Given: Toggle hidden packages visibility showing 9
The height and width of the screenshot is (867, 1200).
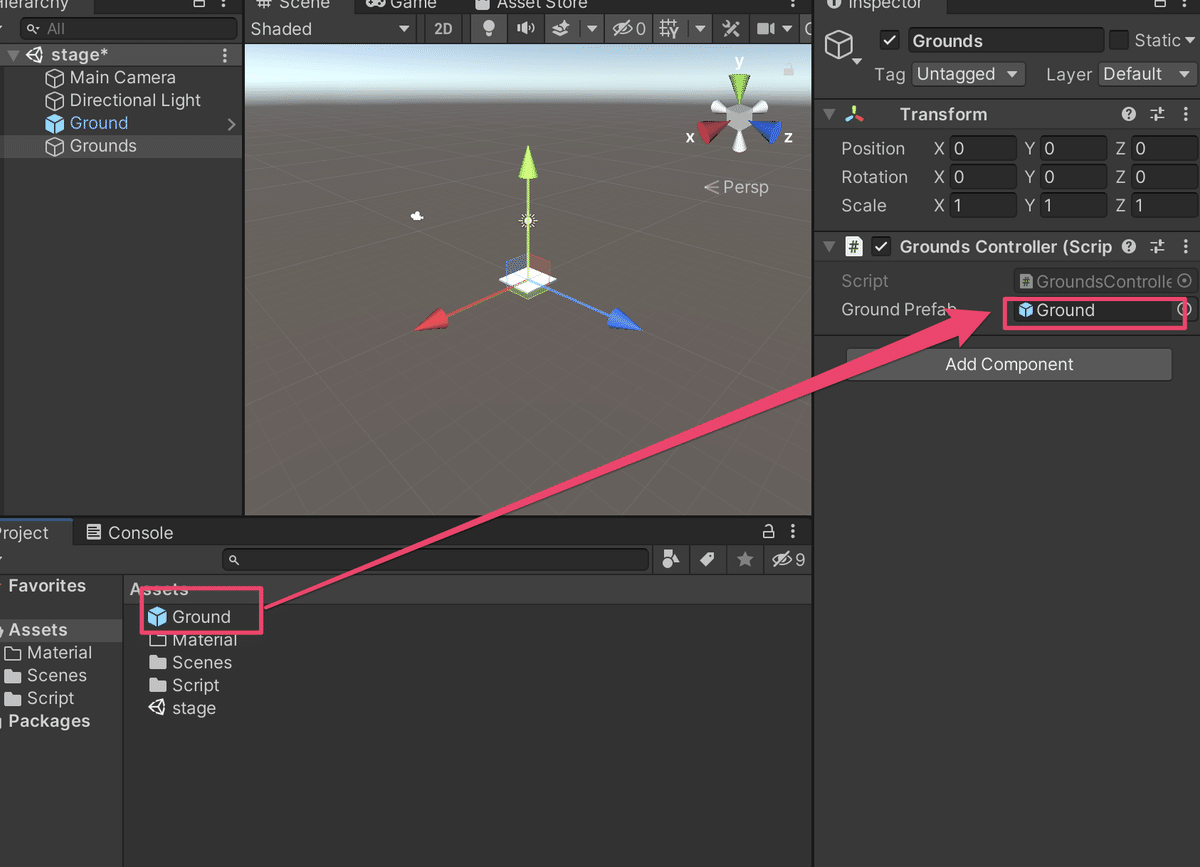Looking at the screenshot, I should [x=788, y=560].
